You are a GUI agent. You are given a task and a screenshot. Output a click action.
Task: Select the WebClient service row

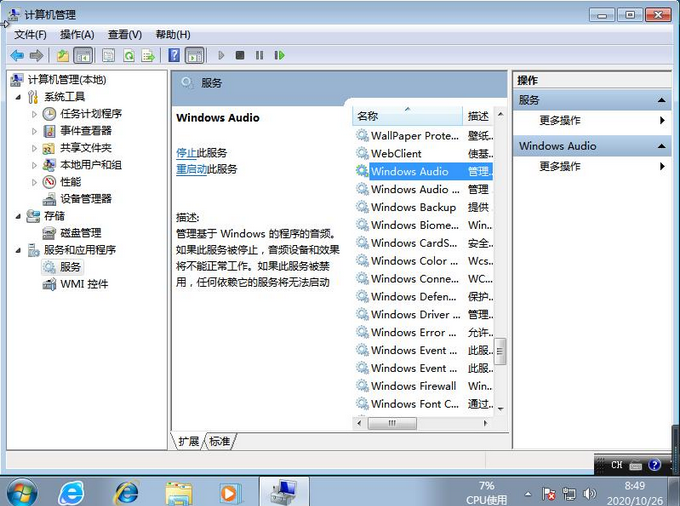tap(424, 153)
